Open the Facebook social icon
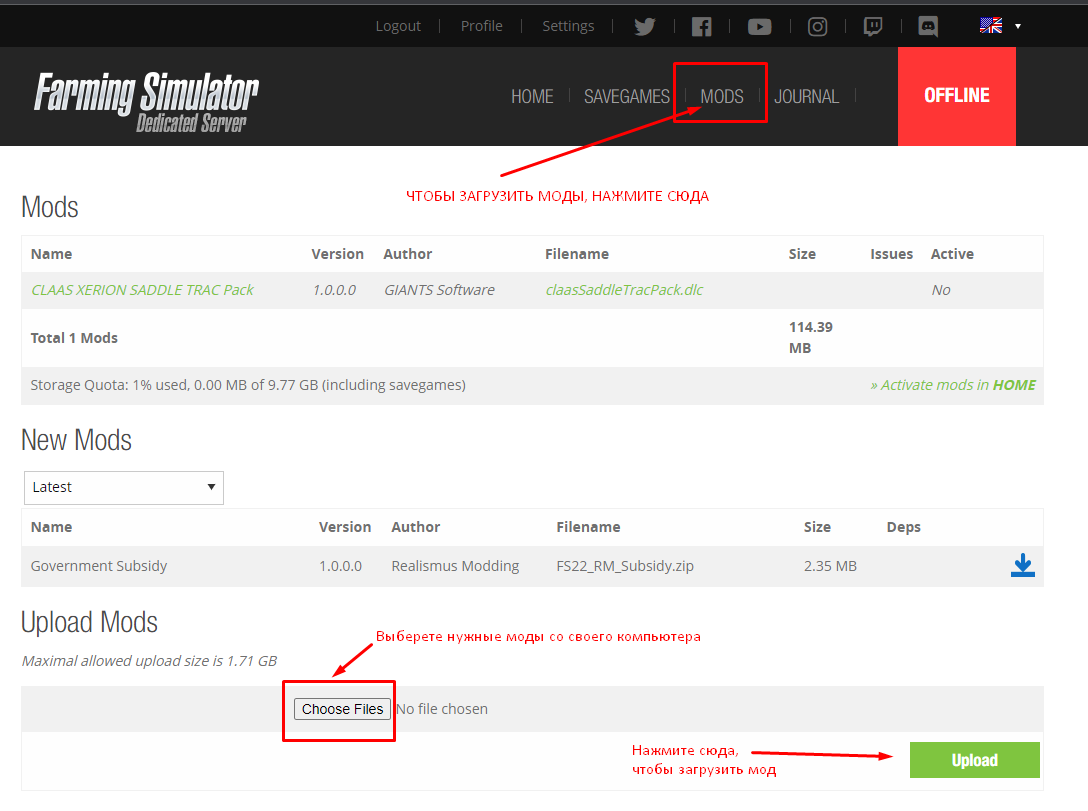This screenshot has height=811, width=1088. [x=702, y=27]
